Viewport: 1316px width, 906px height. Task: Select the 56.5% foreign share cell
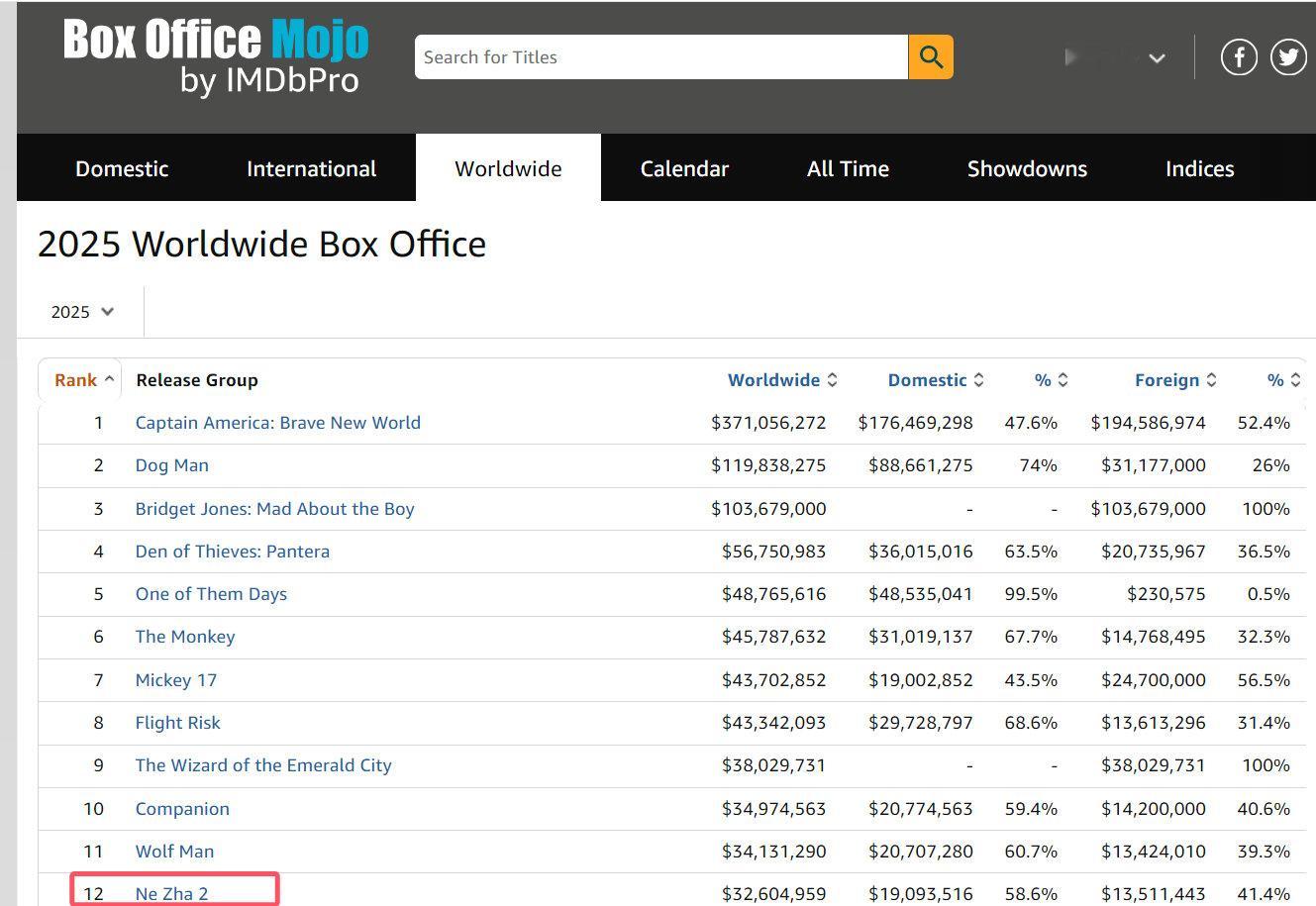click(1264, 680)
